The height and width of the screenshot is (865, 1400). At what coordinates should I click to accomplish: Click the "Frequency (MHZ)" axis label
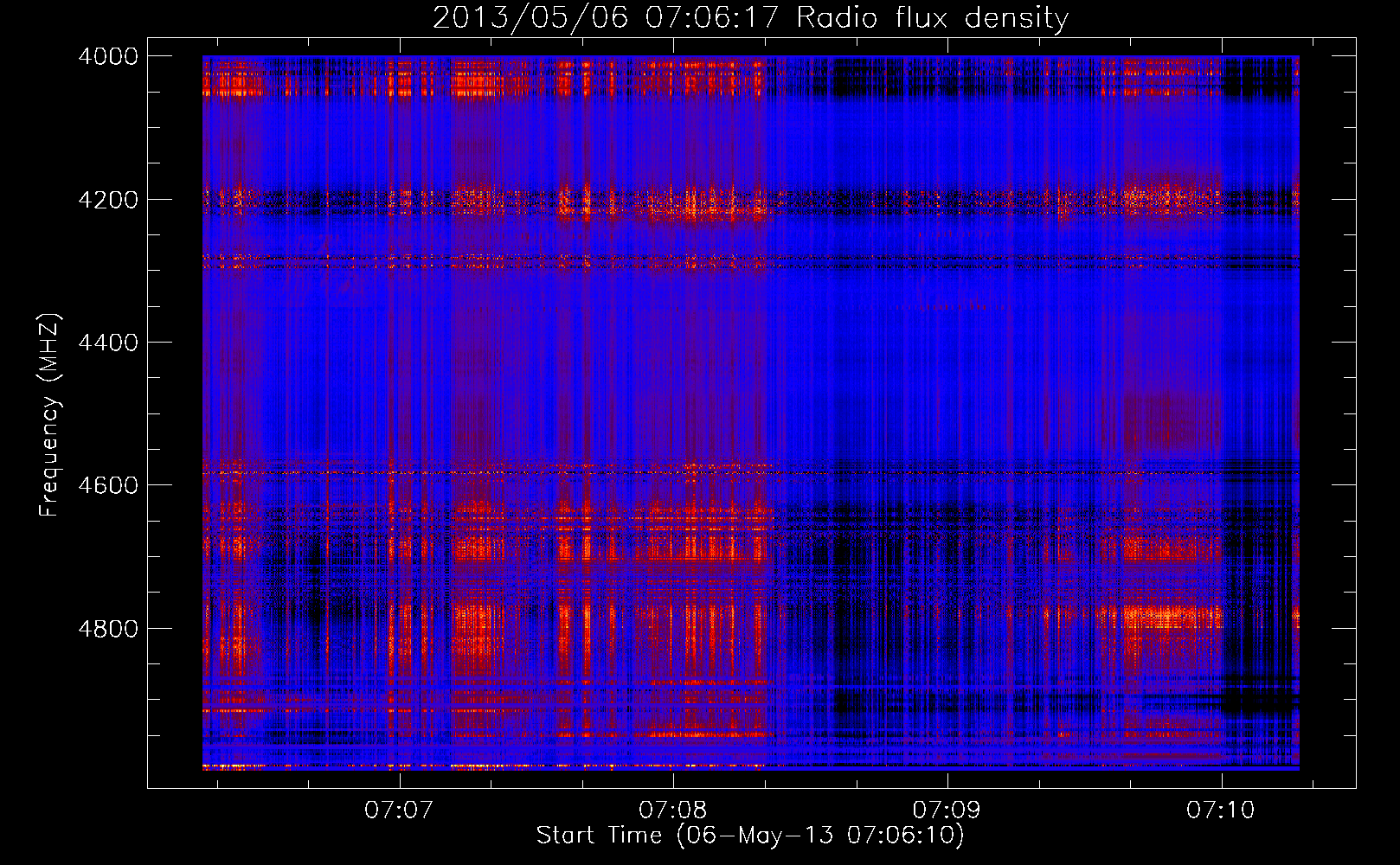click(50, 415)
